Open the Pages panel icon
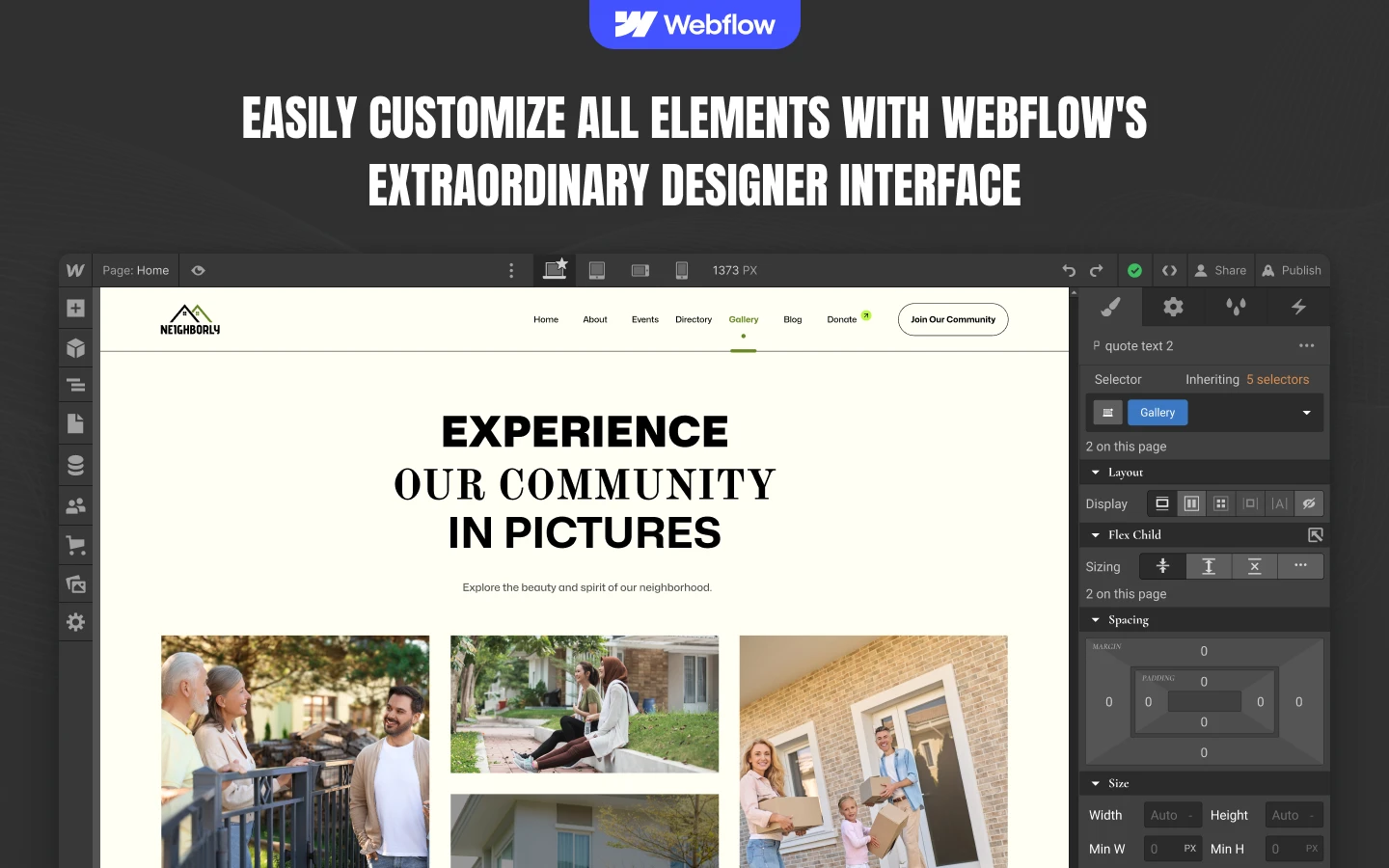This screenshot has height=868, width=1389. click(x=75, y=424)
